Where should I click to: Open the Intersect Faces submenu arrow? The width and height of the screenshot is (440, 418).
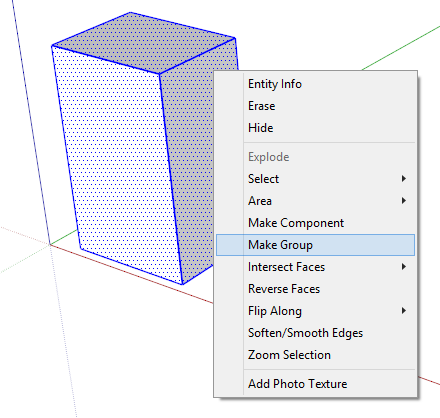pos(404,267)
